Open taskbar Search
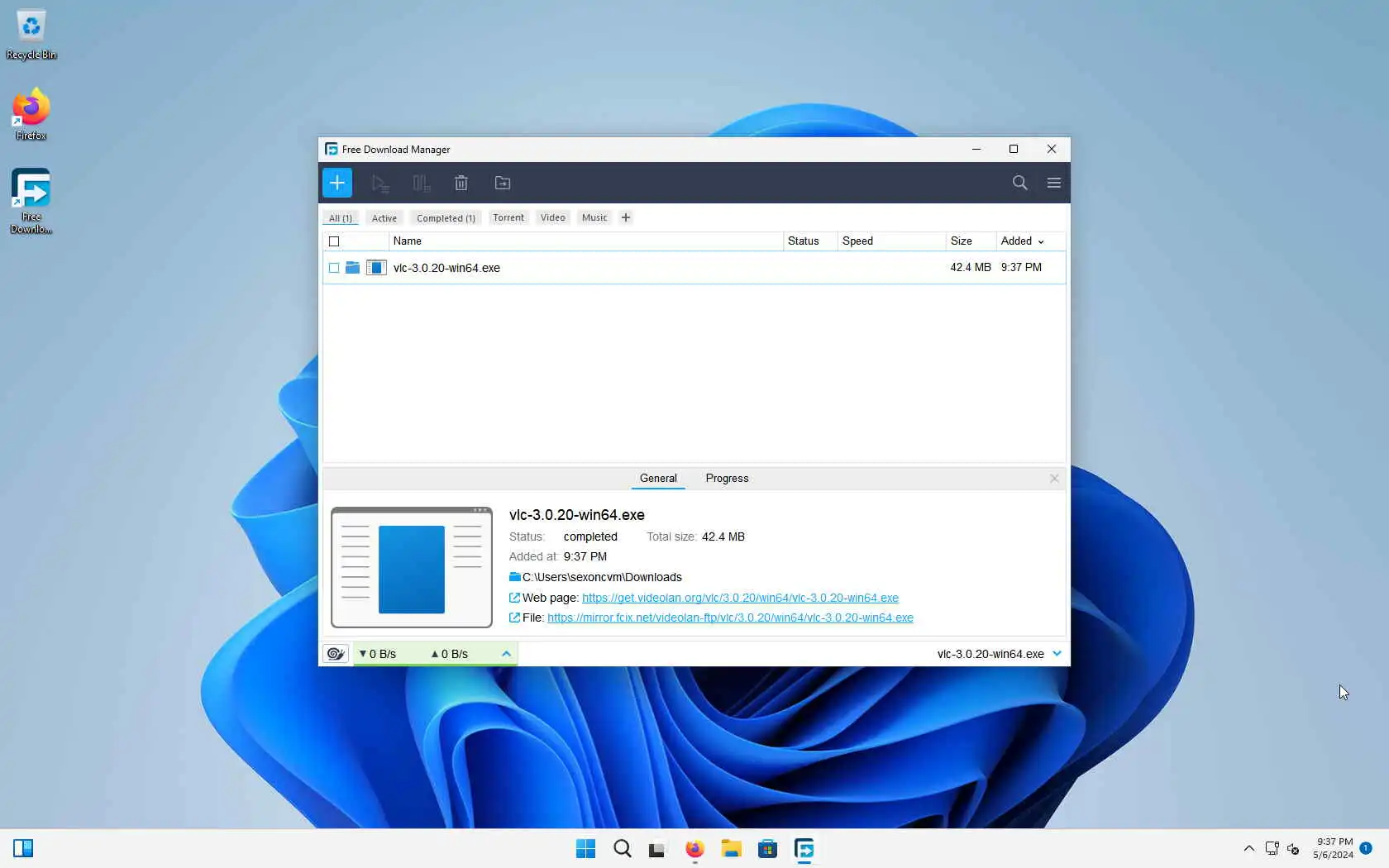Image resolution: width=1389 pixels, height=868 pixels. [x=623, y=849]
